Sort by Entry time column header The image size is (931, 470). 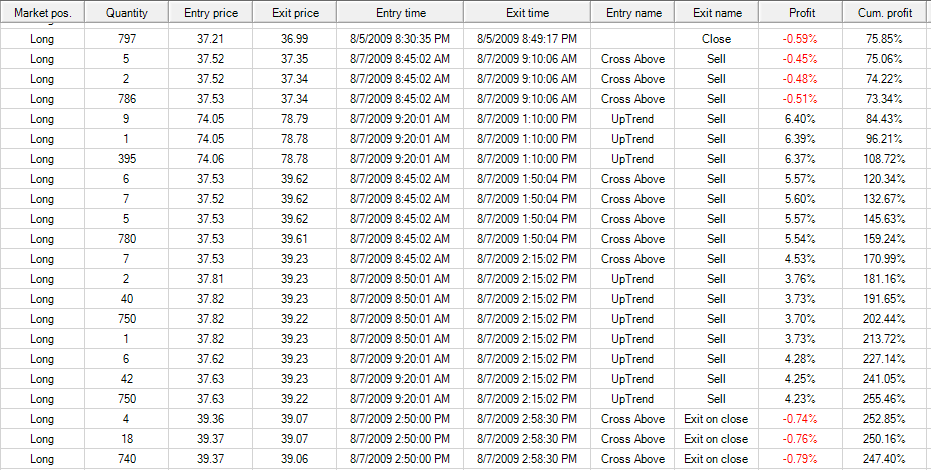400,13
